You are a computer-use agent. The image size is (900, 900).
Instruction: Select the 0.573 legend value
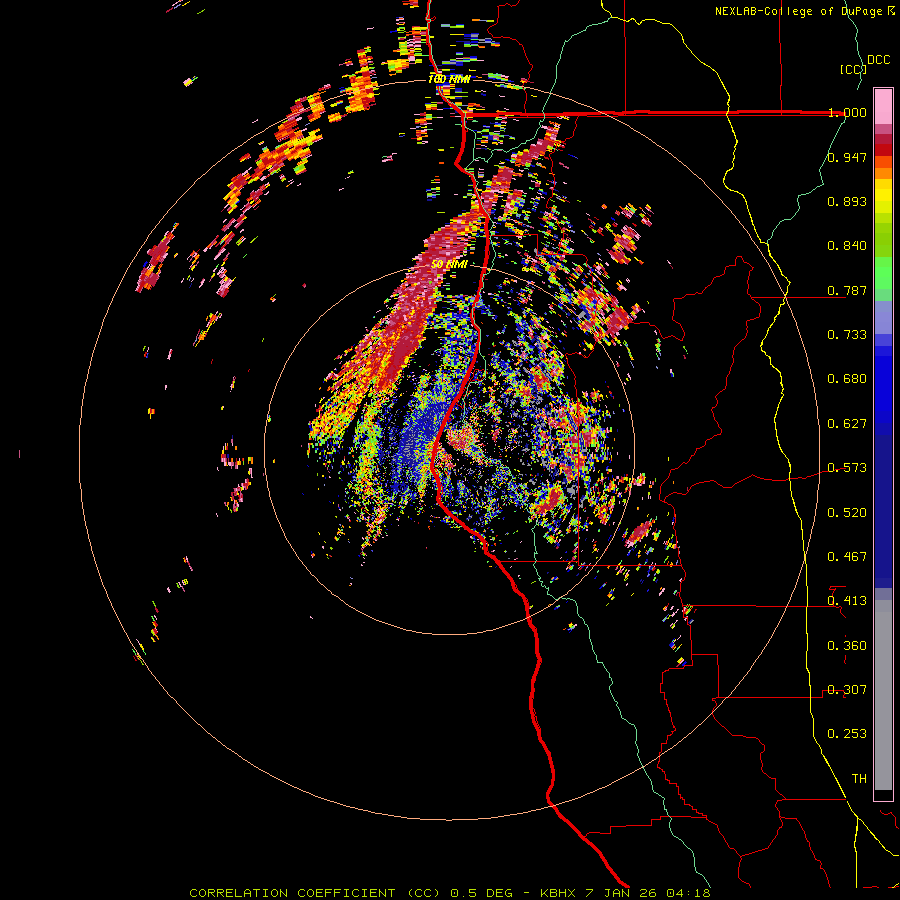(847, 468)
